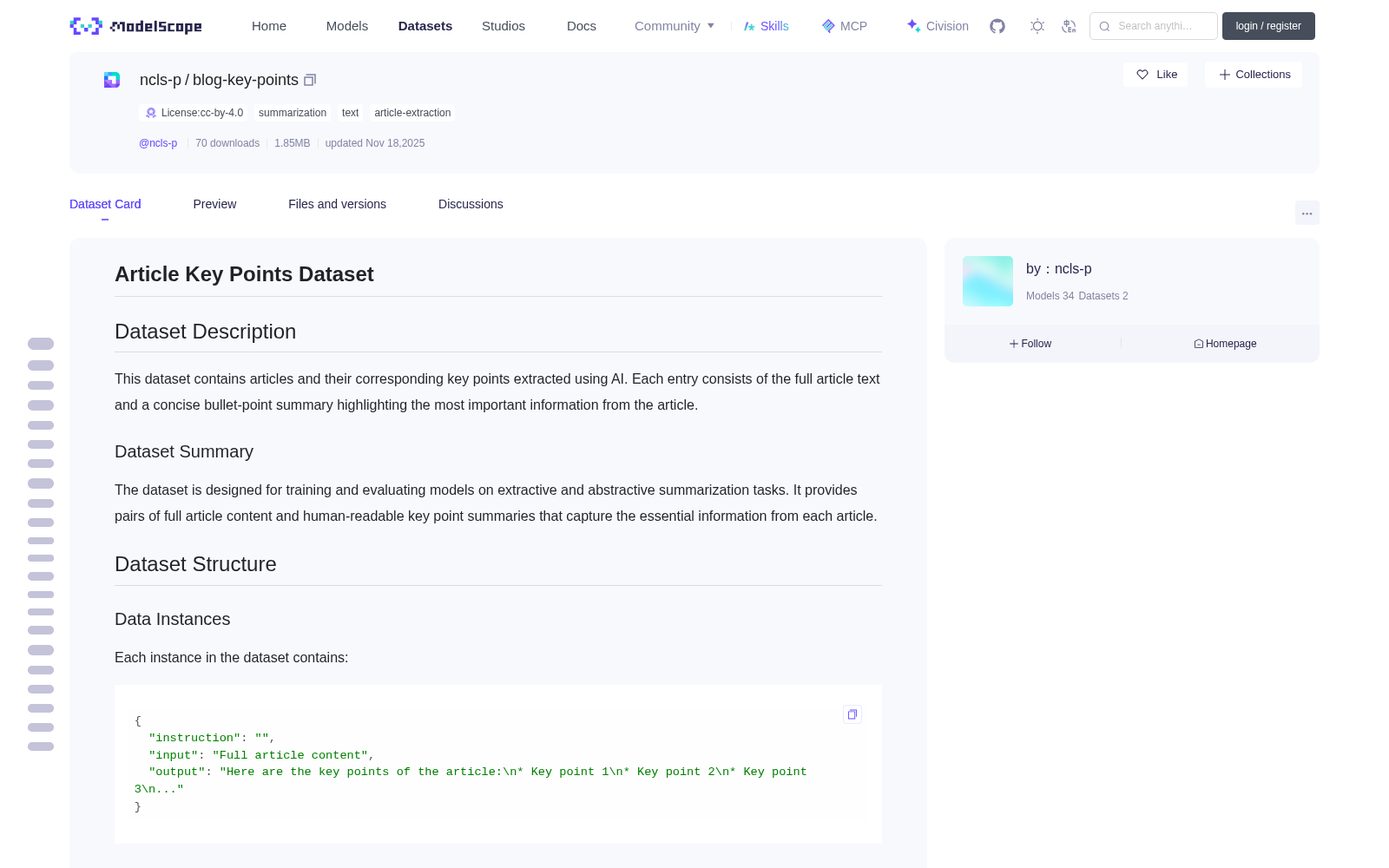Open the @ncls-p user link
The width and height of the screenshot is (1389, 868).
click(x=158, y=143)
